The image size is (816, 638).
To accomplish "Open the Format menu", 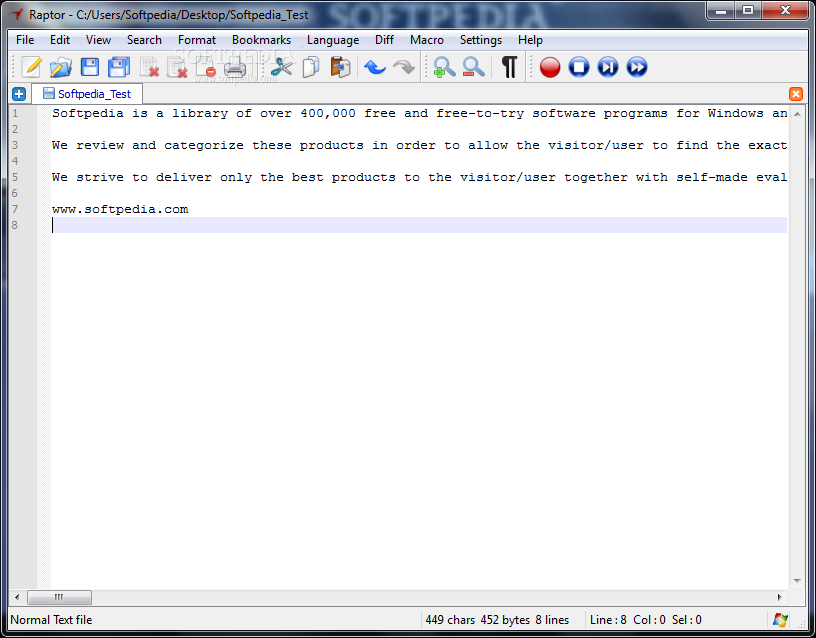I will coord(197,40).
